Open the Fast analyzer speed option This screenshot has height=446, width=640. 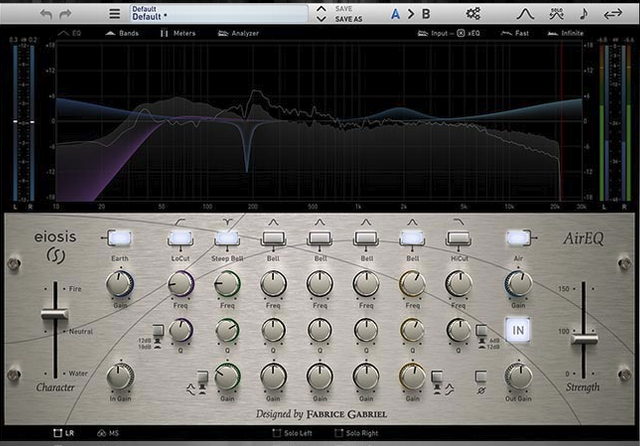(515, 33)
